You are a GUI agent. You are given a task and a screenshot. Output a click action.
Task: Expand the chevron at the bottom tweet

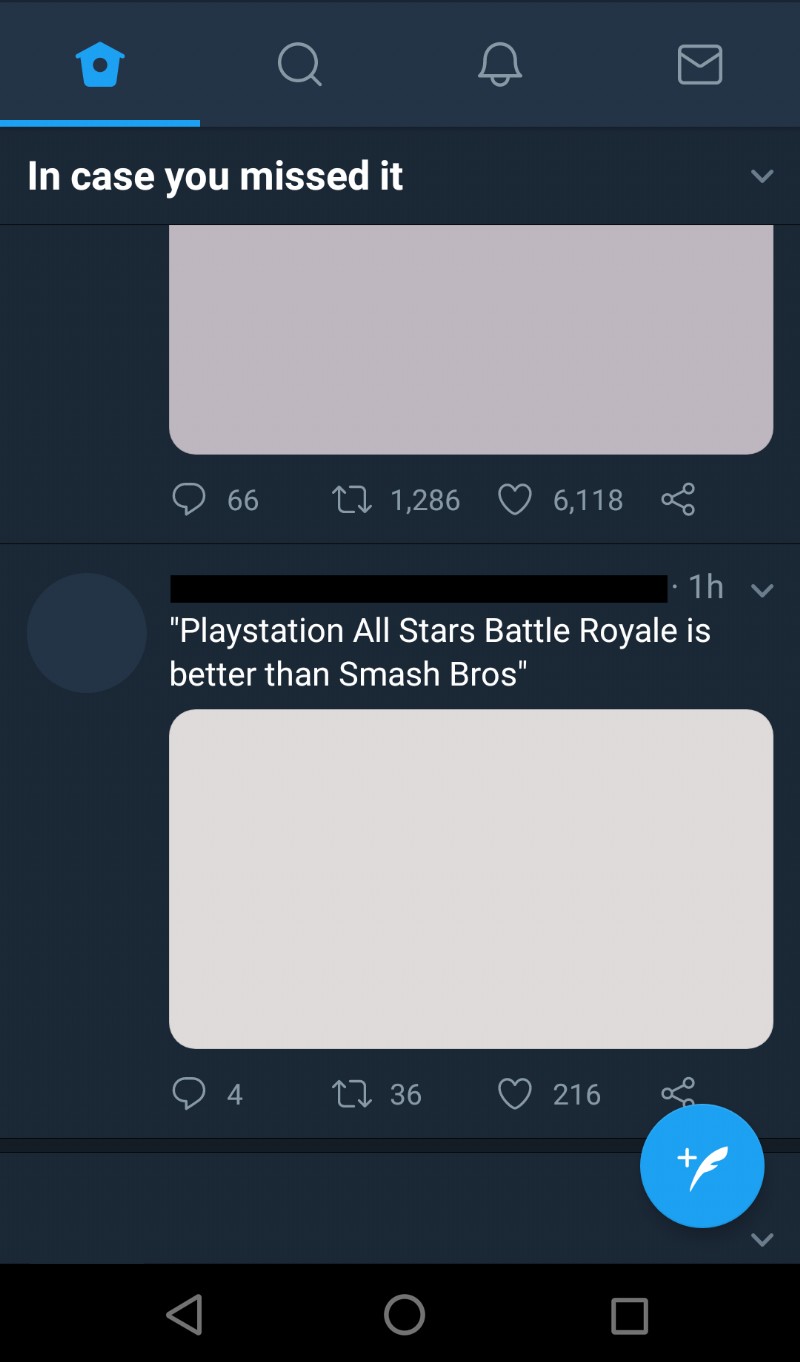pos(763,1239)
